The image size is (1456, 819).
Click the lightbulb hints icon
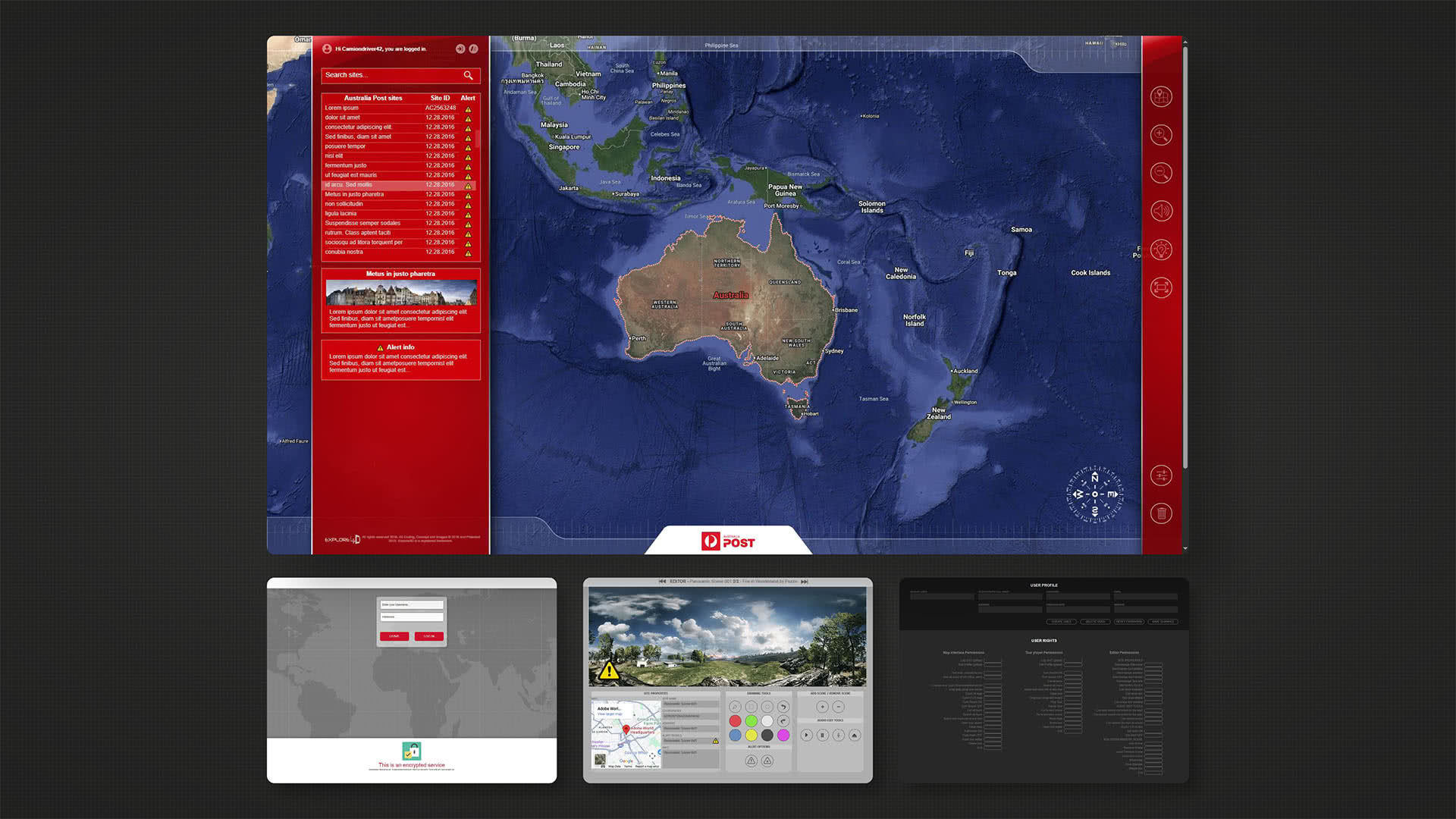(1161, 249)
